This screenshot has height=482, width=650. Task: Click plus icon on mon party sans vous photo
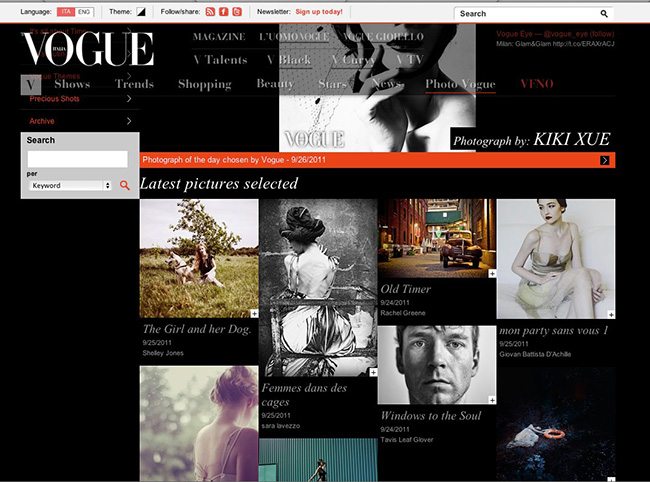(x=611, y=315)
